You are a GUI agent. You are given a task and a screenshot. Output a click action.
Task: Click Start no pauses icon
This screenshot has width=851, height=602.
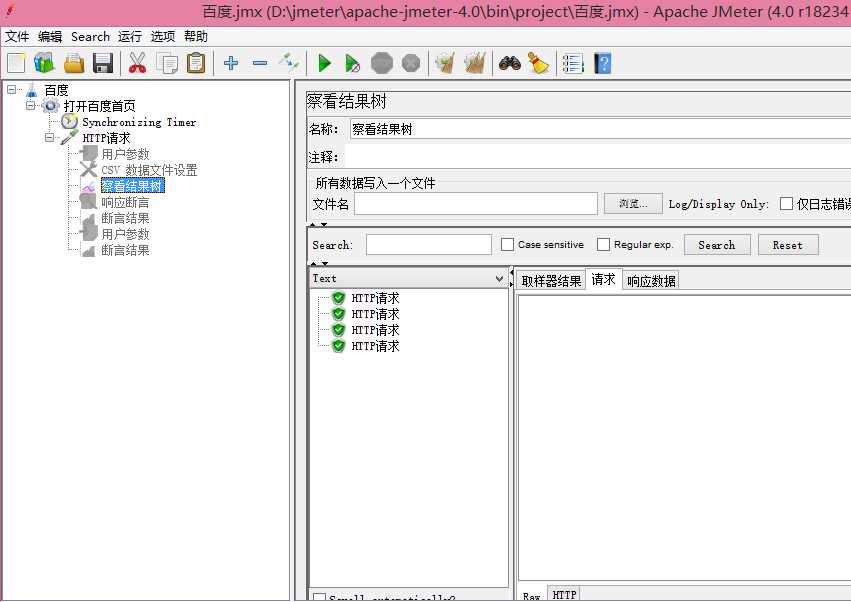(353, 64)
